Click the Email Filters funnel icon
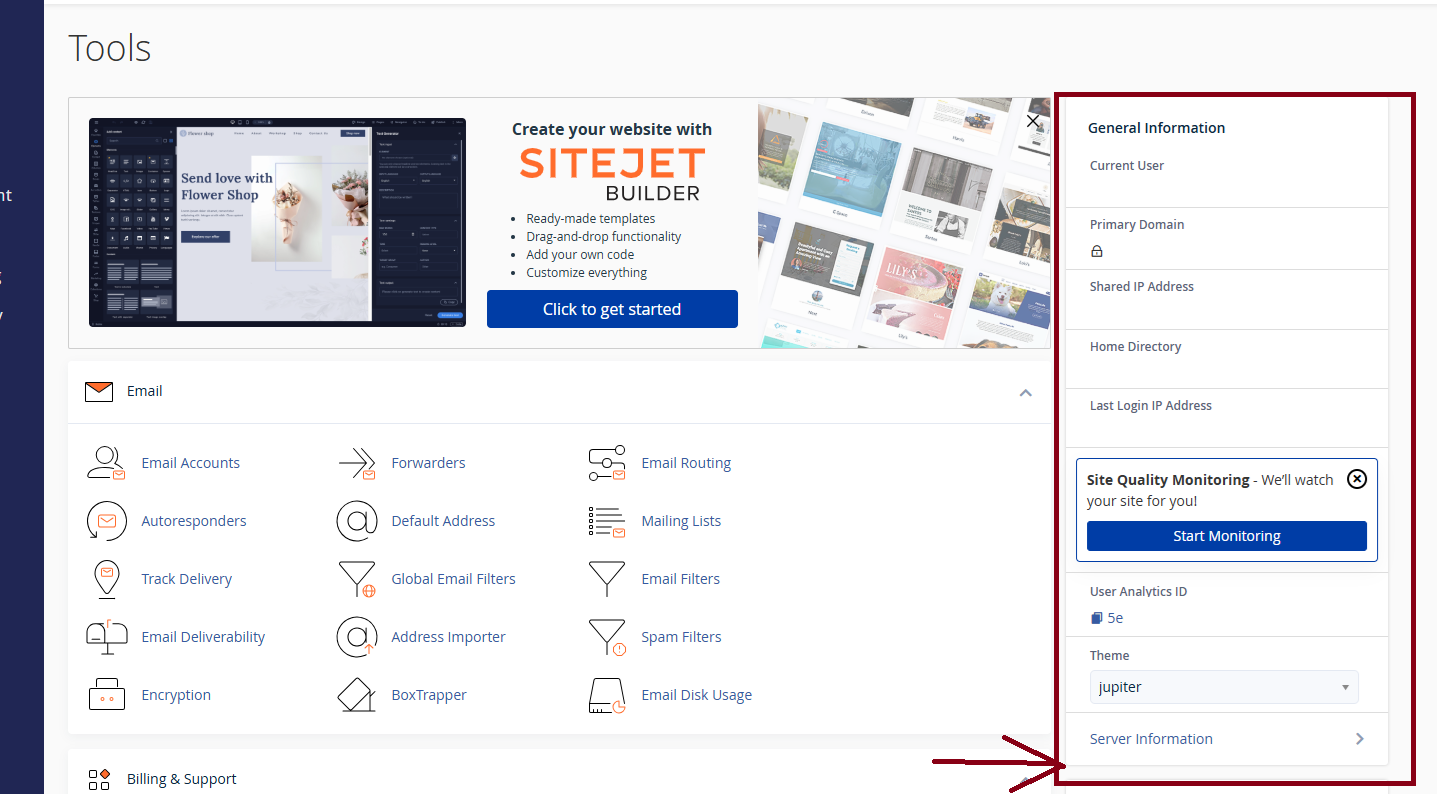1437x794 pixels. 606,579
